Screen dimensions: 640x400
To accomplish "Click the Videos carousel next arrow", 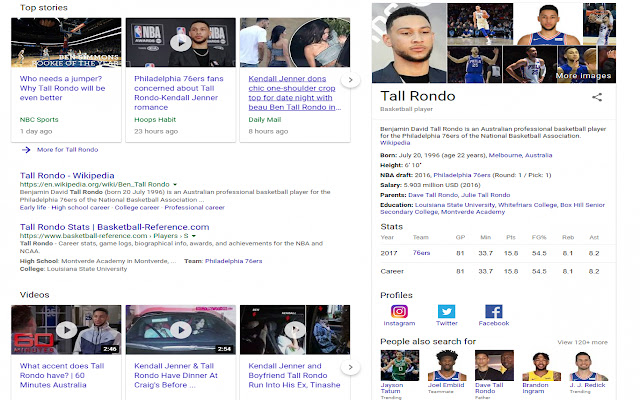I will click(x=350, y=367).
